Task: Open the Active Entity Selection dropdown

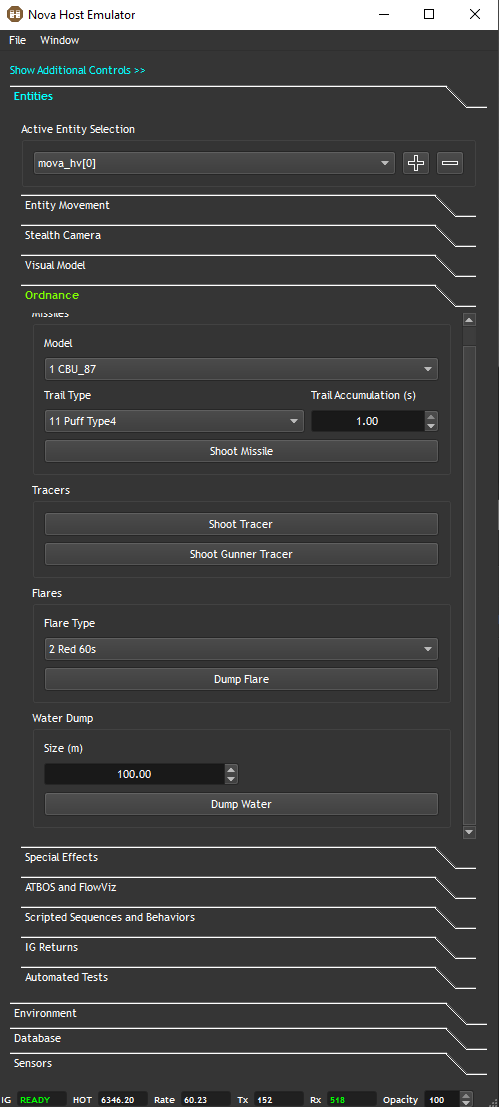Action: click(214, 163)
